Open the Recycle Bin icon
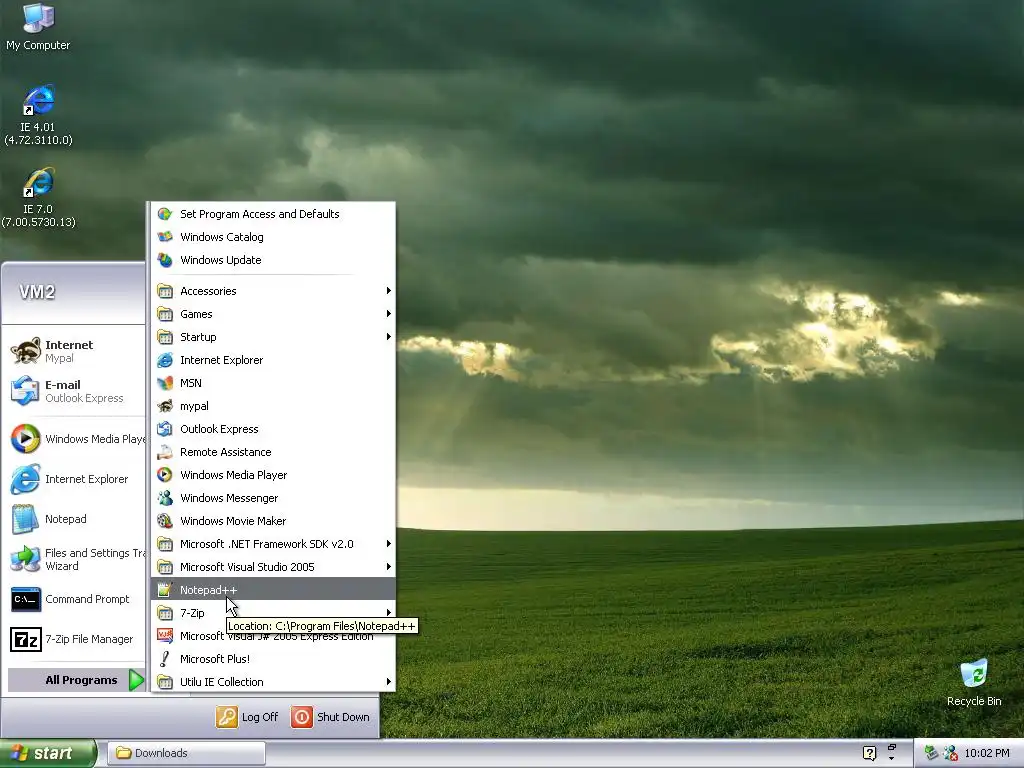The height and width of the screenshot is (768, 1024). (974, 683)
